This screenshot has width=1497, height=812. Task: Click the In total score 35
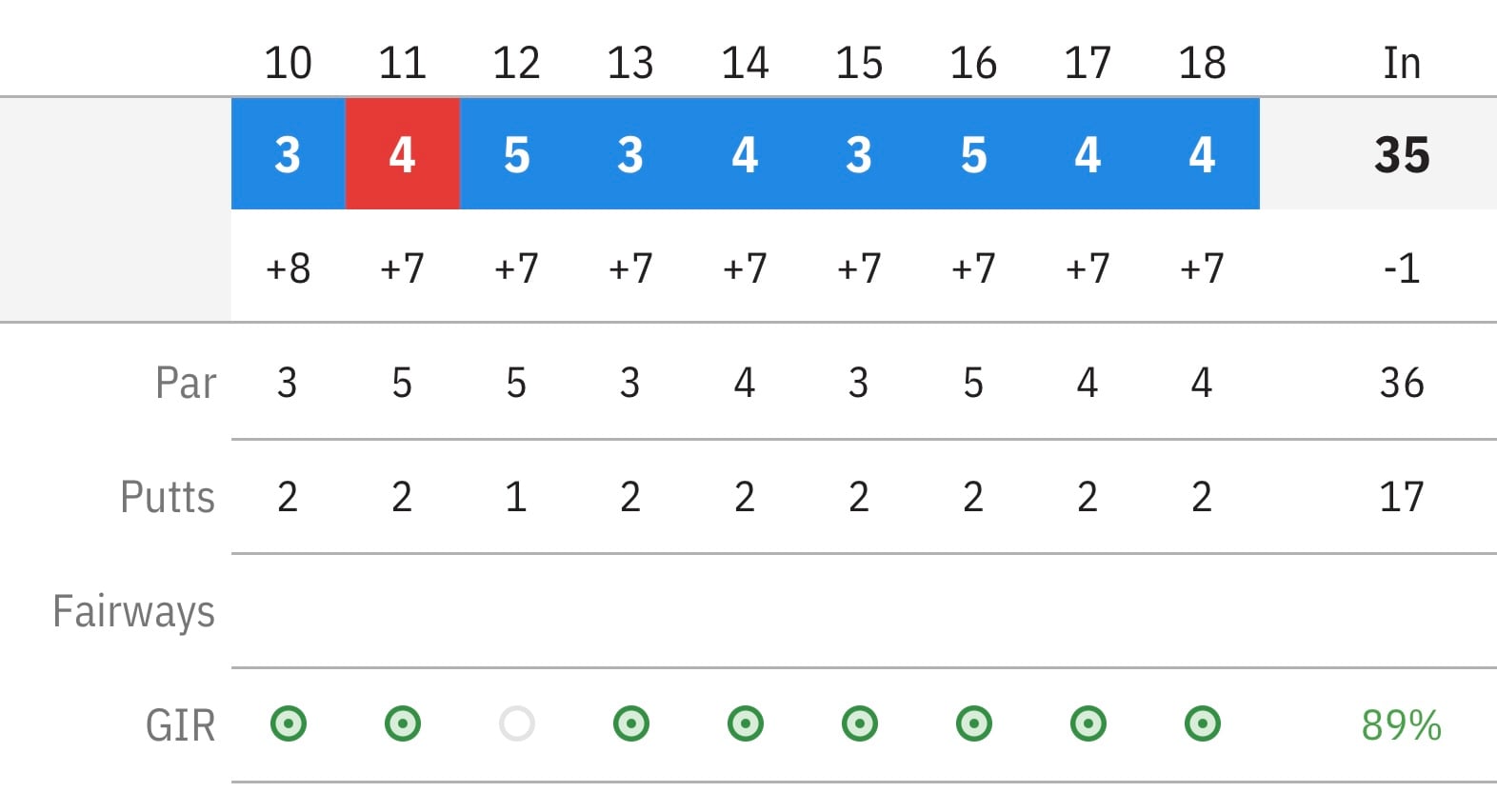click(1402, 154)
